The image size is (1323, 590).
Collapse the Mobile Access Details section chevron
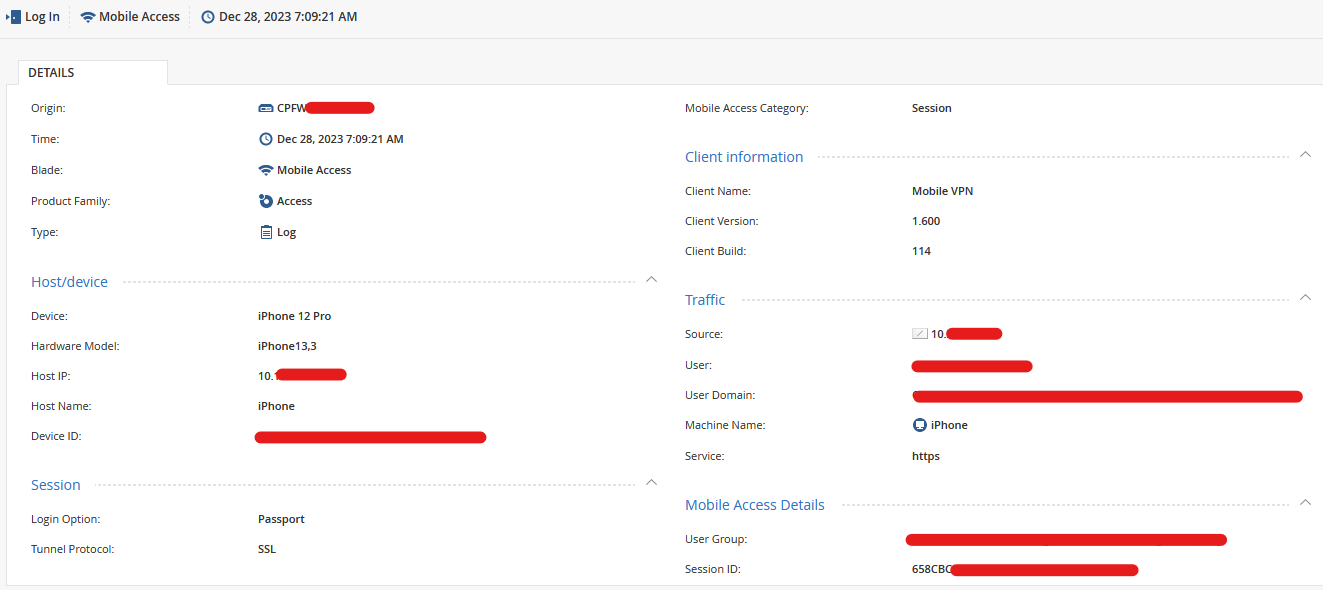click(1305, 502)
